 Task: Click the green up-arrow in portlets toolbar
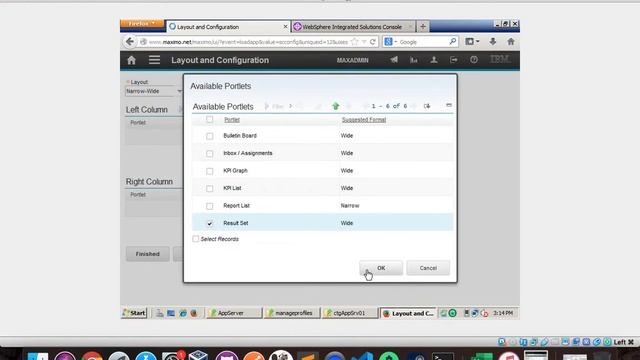pyautogui.click(x=336, y=106)
